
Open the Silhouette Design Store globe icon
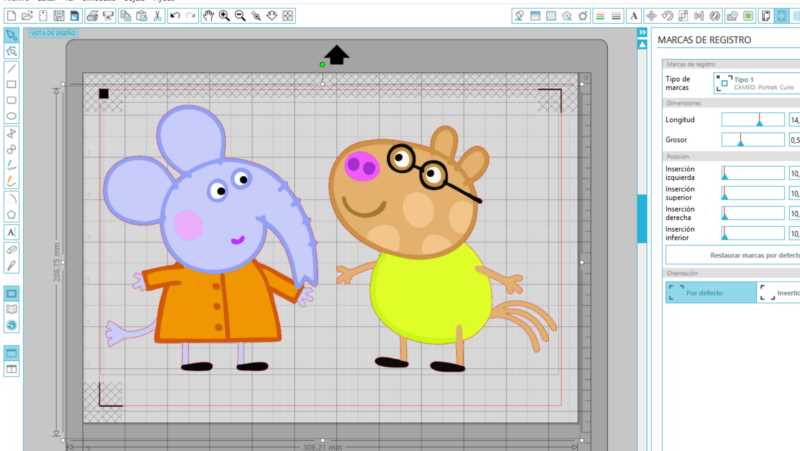[11, 325]
